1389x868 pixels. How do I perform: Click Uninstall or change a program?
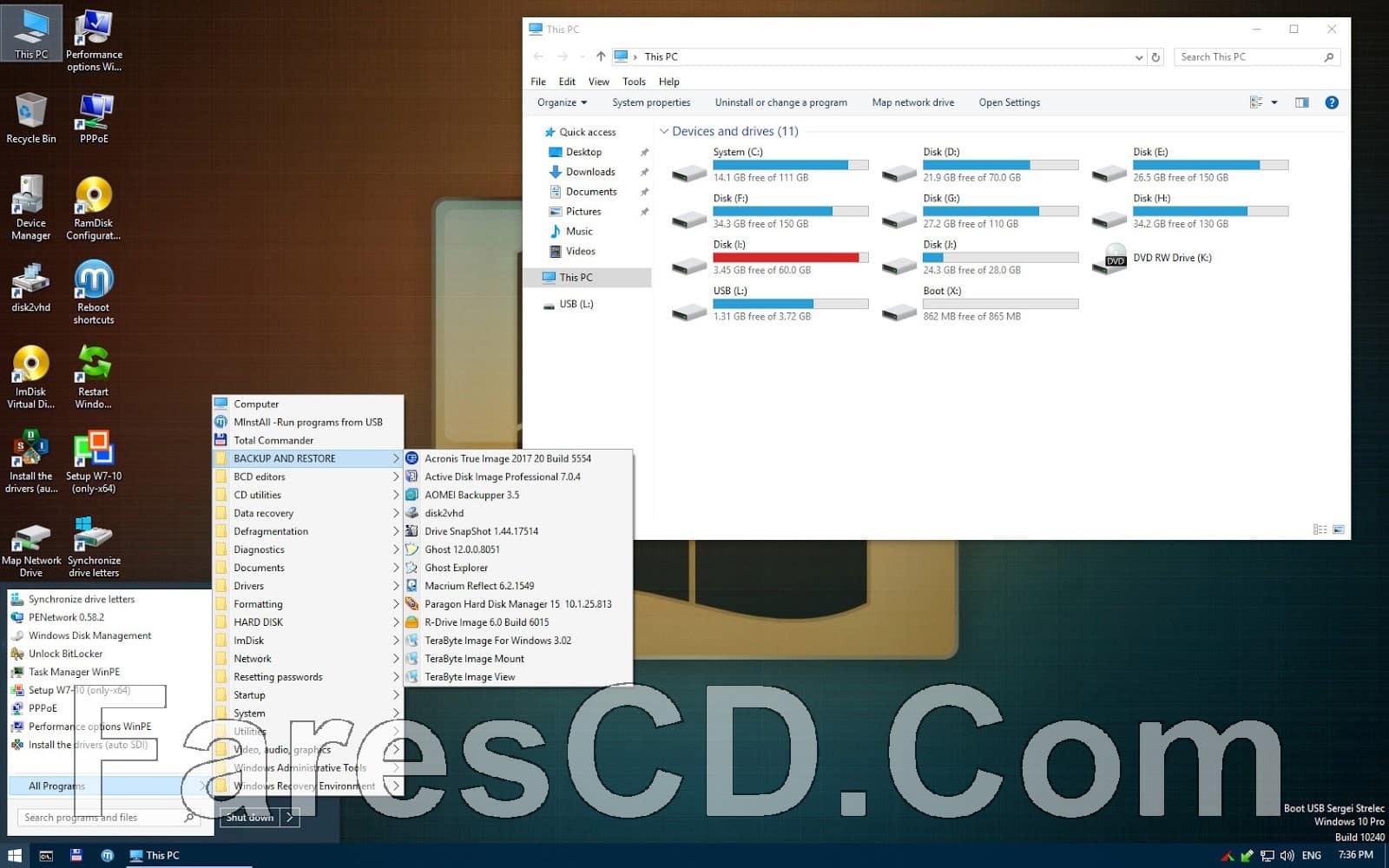[x=781, y=102]
